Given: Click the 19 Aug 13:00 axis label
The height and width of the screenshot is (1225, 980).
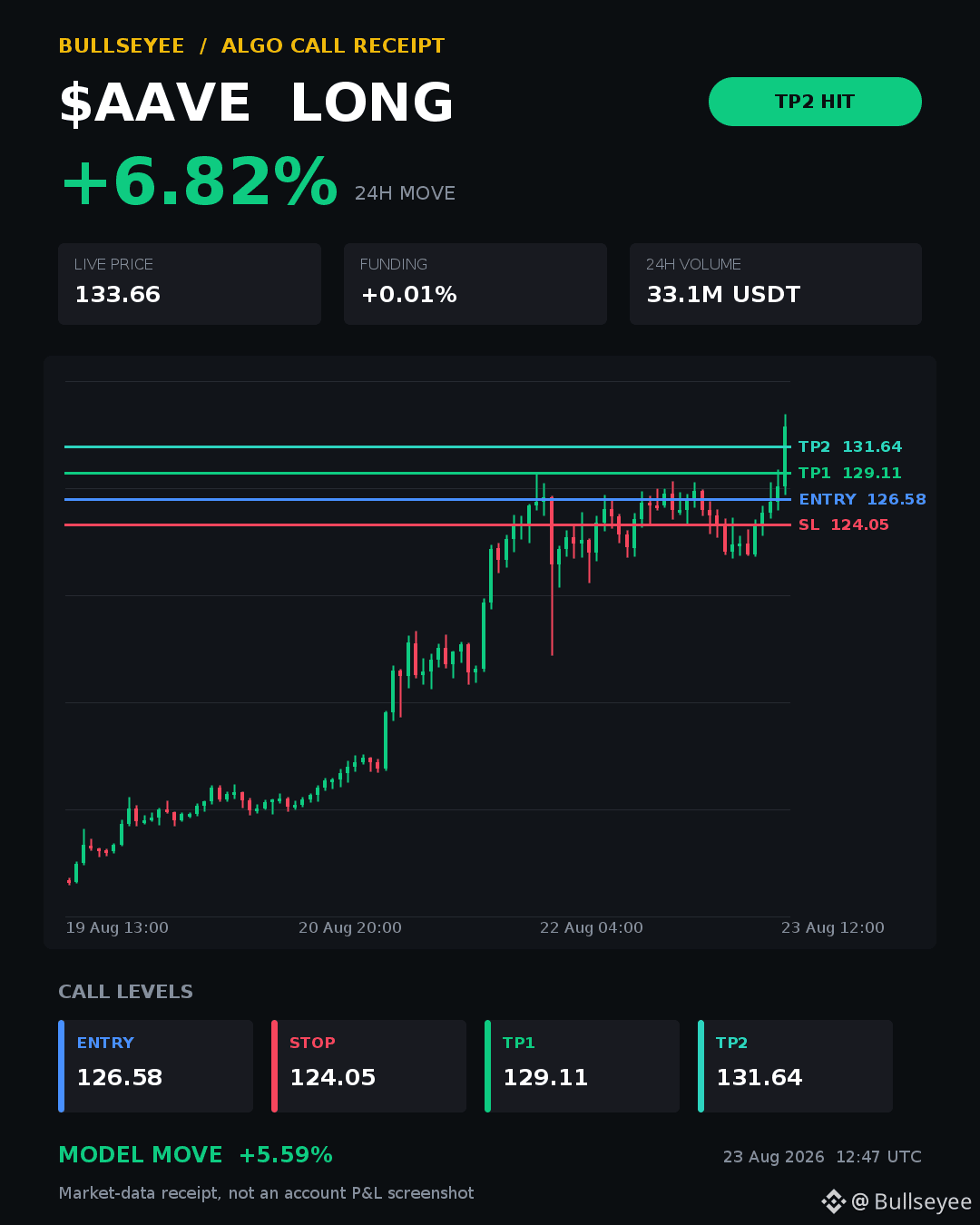Looking at the screenshot, I should coord(117,927).
